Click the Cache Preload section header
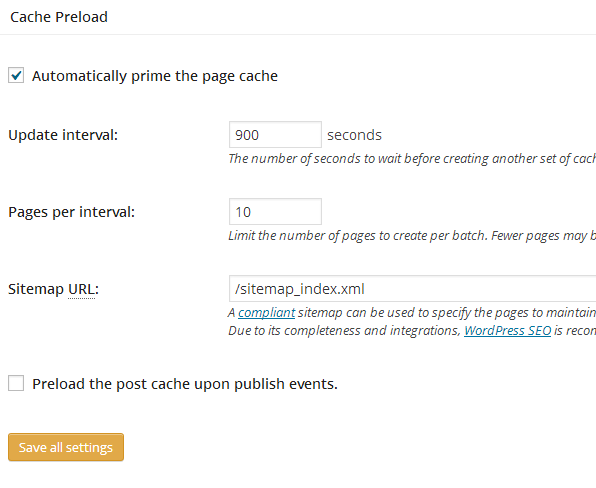This screenshot has height=488, width=596. pyautogui.click(x=59, y=17)
